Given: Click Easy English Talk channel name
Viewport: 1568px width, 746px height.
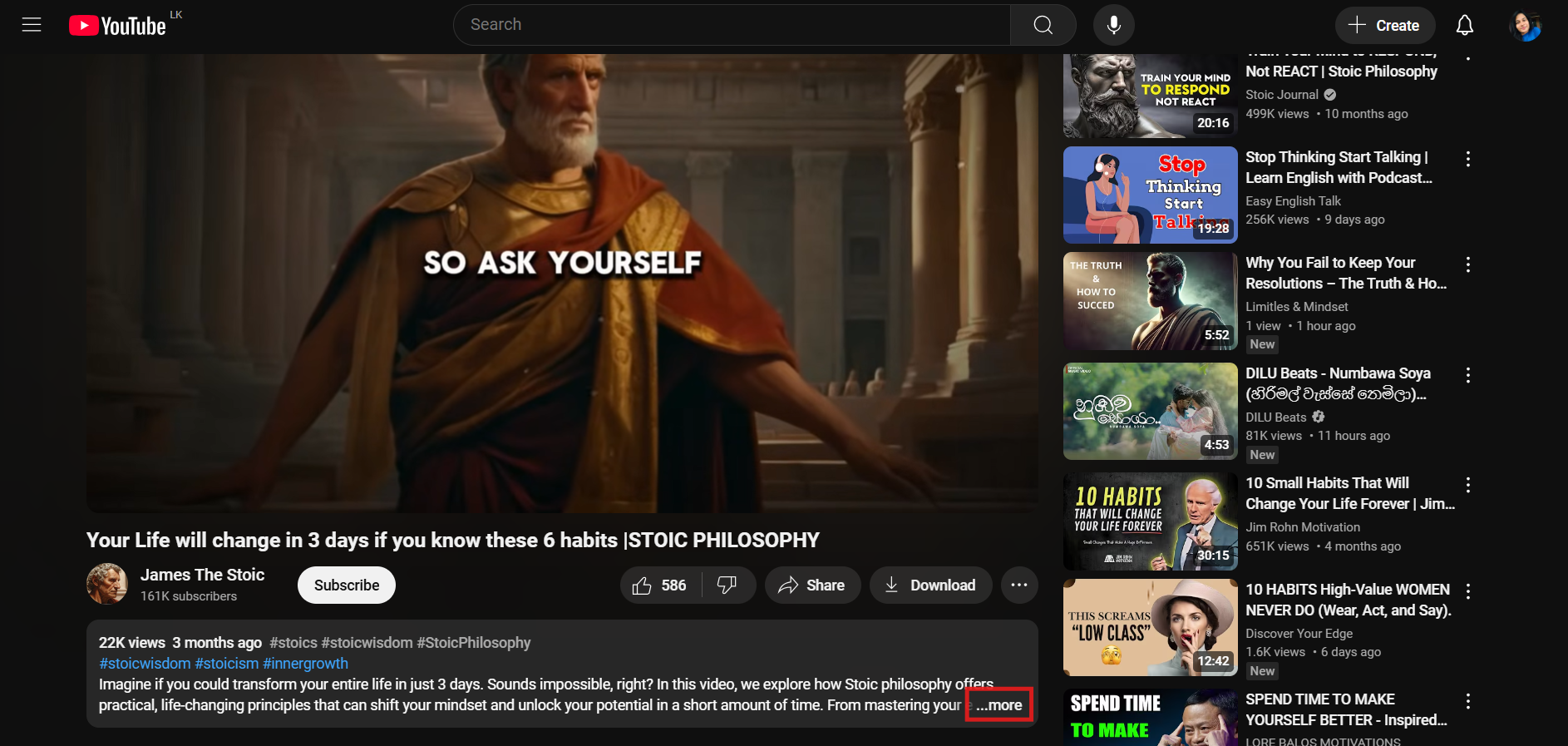Looking at the screenshot, I should coord(1293,201).
